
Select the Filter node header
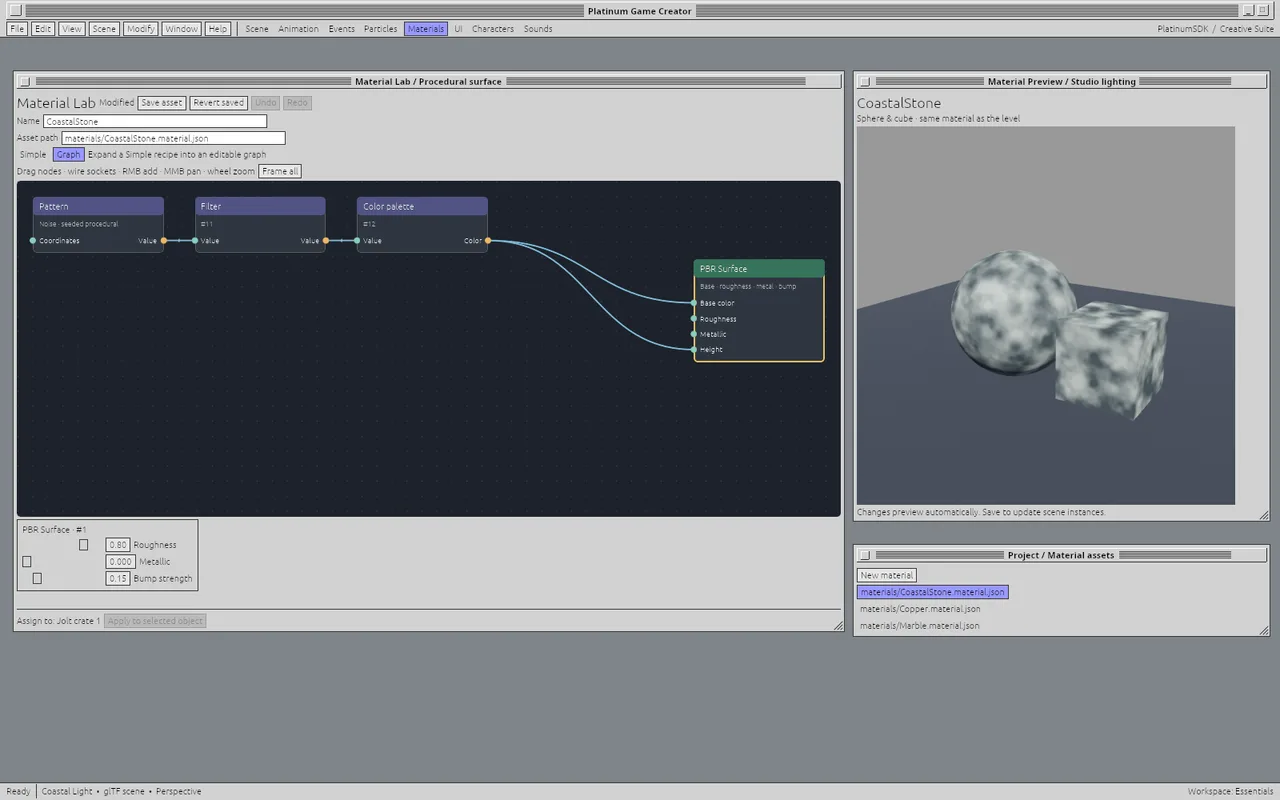click(260, 206)
